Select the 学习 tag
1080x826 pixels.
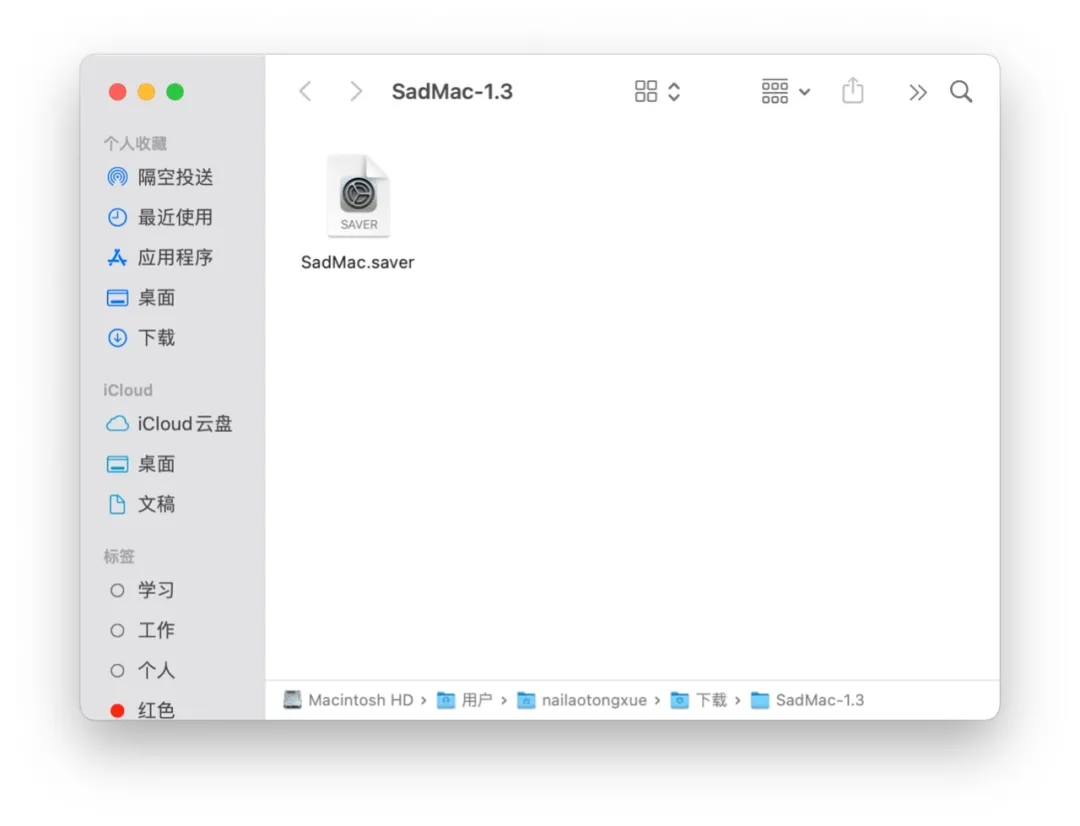[x=141, y=590]
